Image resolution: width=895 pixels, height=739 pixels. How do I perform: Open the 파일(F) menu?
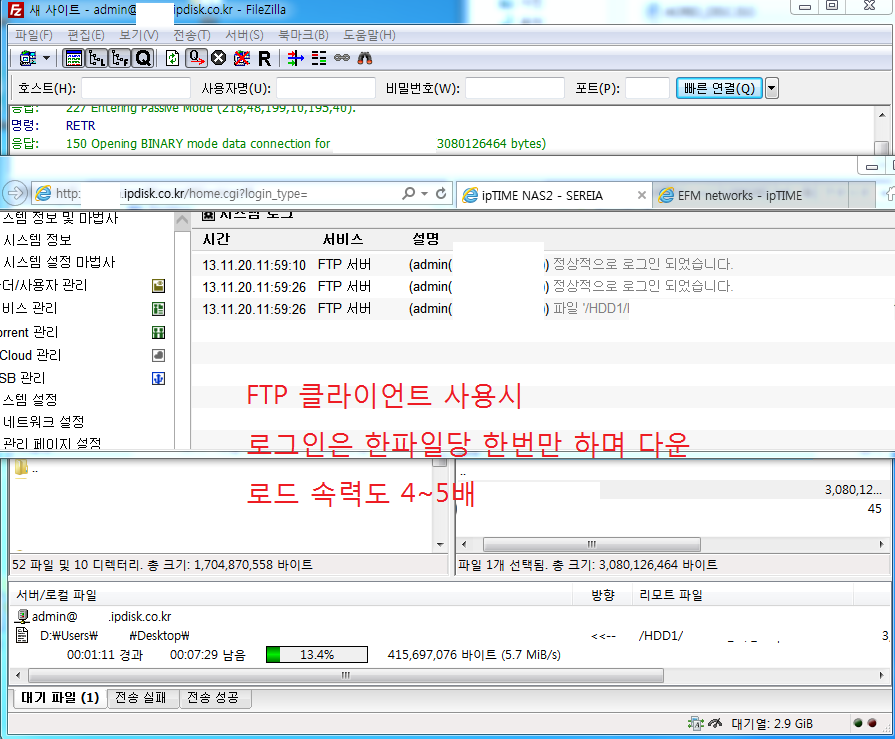[34, 35]
